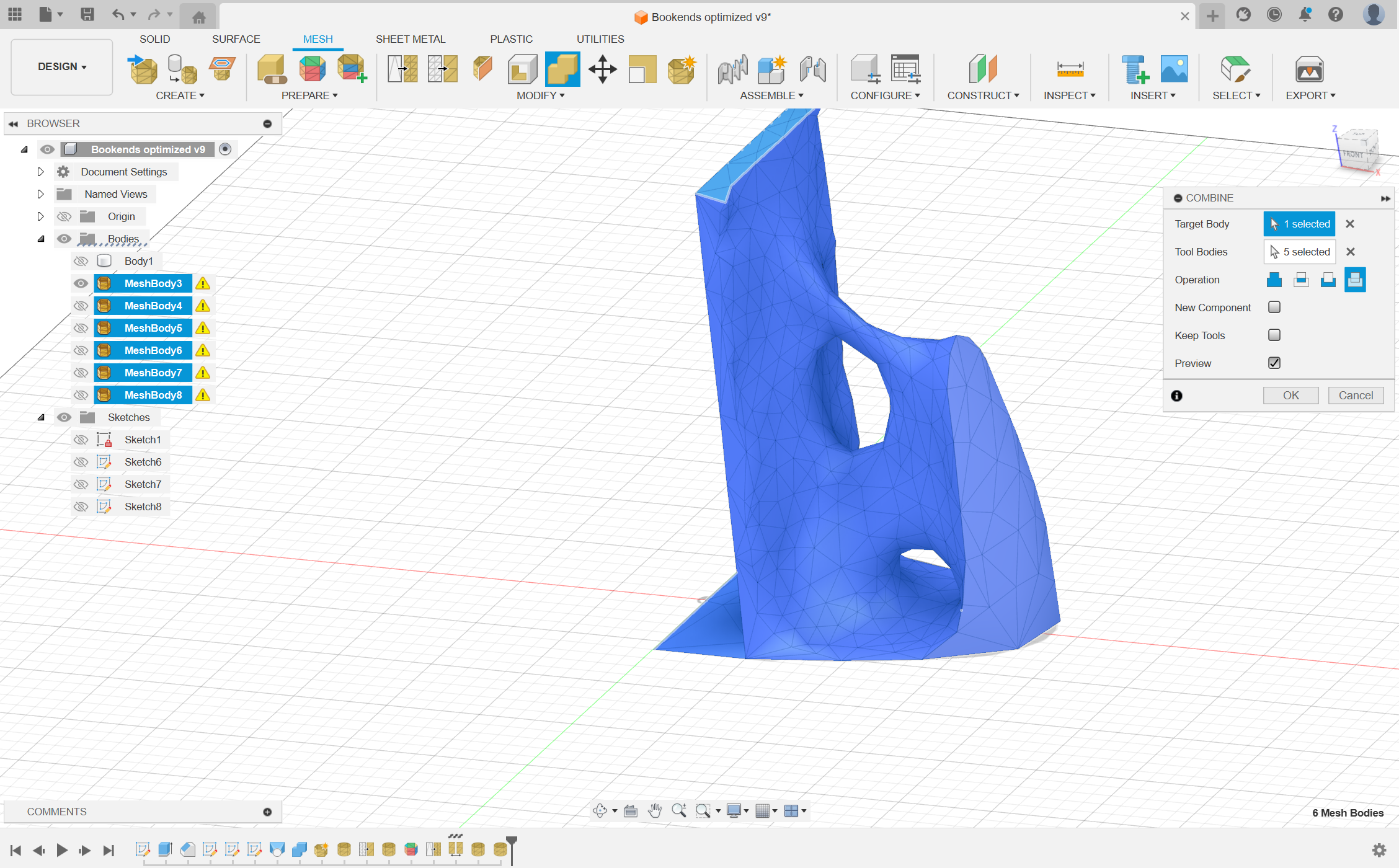Click the Insert Mesh icon in Create
Viewport: 1399px width, 868px height.
(143, 69)
